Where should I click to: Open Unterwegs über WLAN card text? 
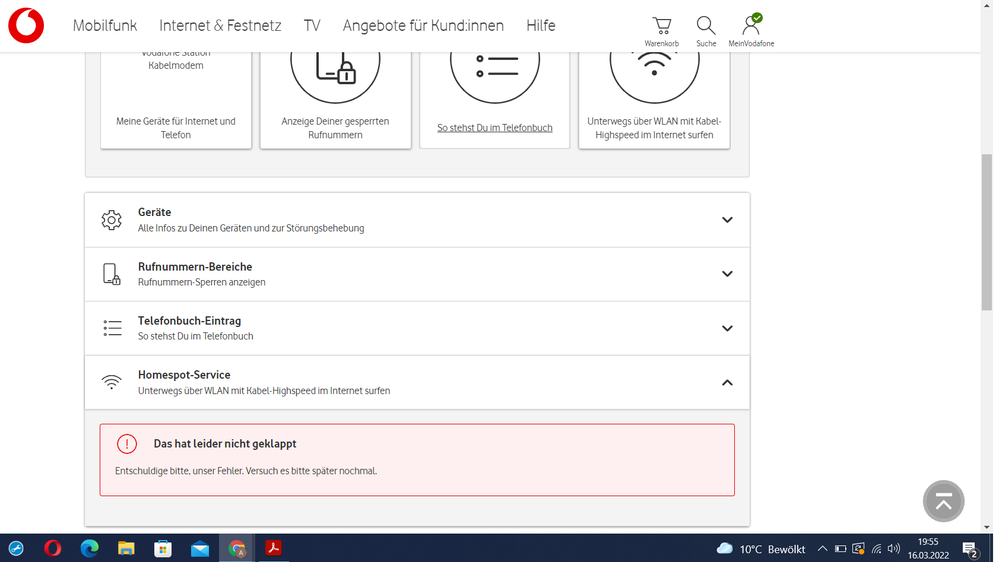click(x=654, y=127)
